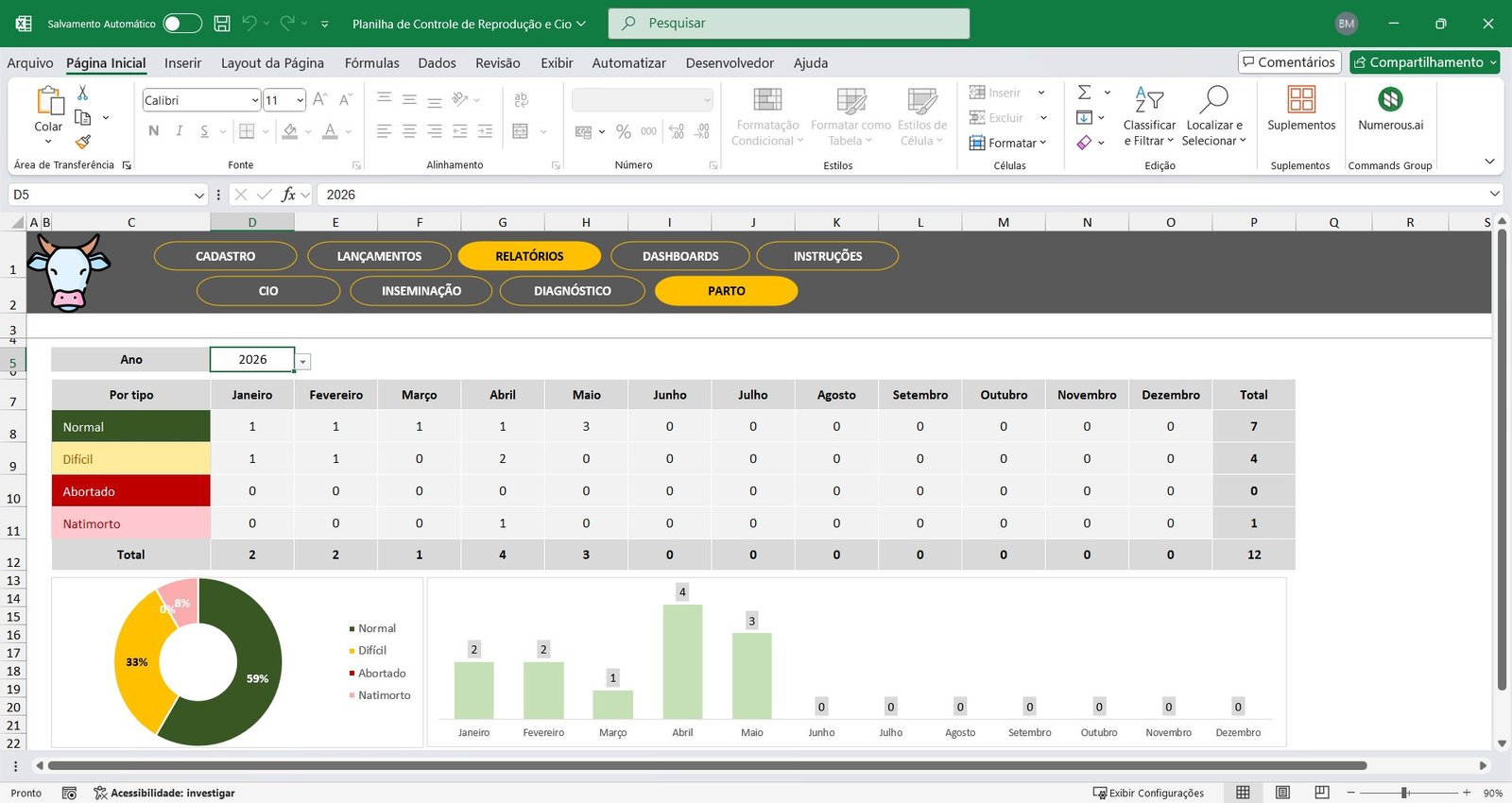
Task: Click the AutoSum sigma icon
Action: tap(1085, 93)
